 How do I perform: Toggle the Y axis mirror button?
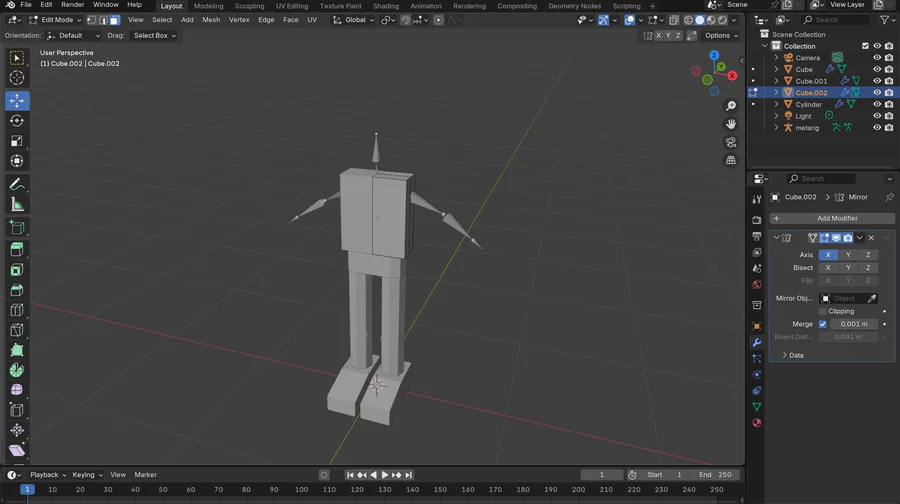(x=848, y=255)
